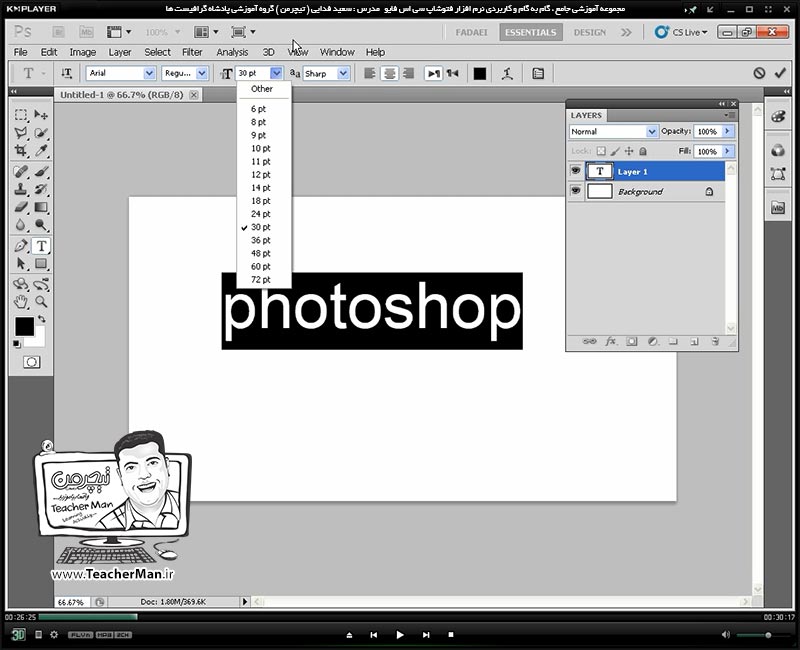Select the Eraser tool

(x=21, y=207)
